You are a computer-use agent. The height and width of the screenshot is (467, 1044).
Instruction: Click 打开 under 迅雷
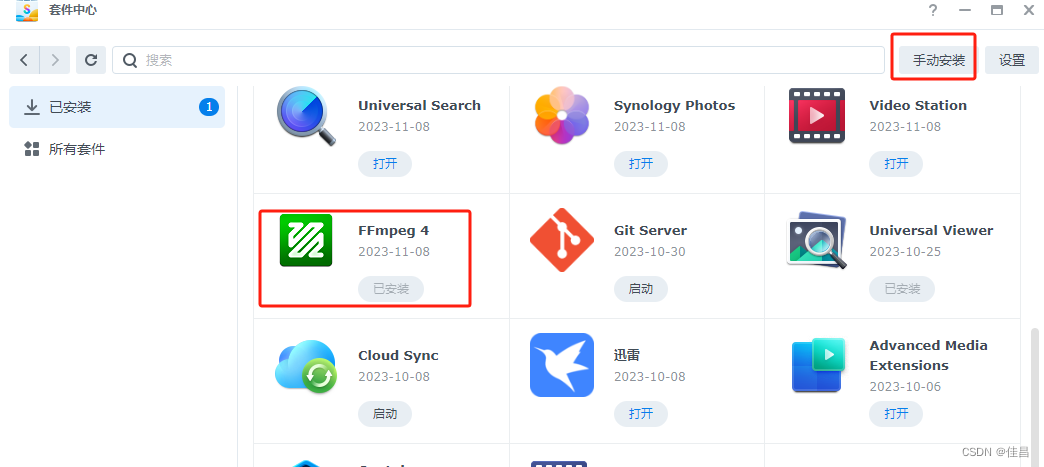pyautogui.click(x=641, y=414)
